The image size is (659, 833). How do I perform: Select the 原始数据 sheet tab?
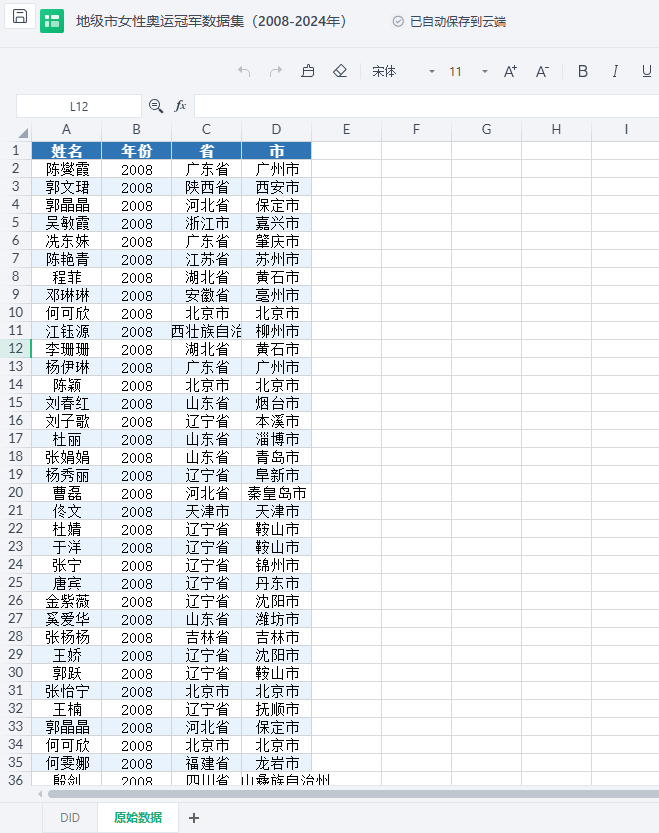[138, 818]
